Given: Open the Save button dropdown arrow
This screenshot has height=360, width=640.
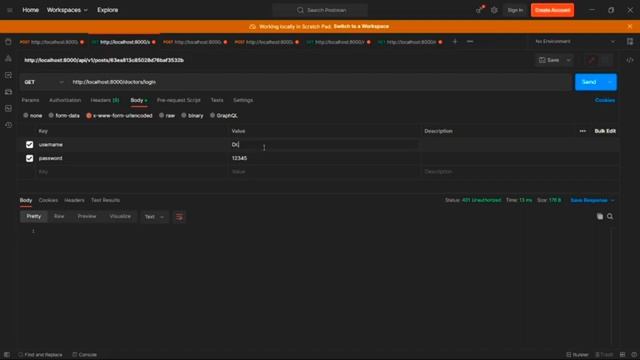Looking at the screenshot, I should [569, 60].
